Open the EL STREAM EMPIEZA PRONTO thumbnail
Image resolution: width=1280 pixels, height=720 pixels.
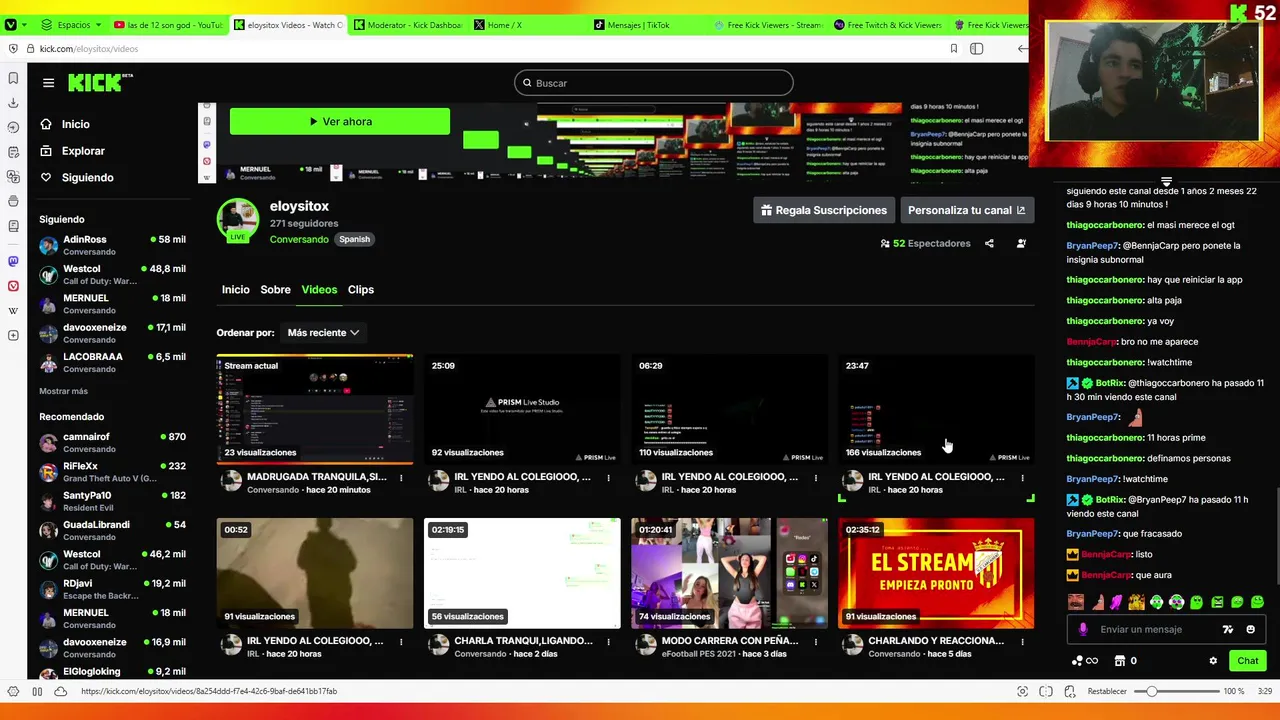(x=936, y=573)
